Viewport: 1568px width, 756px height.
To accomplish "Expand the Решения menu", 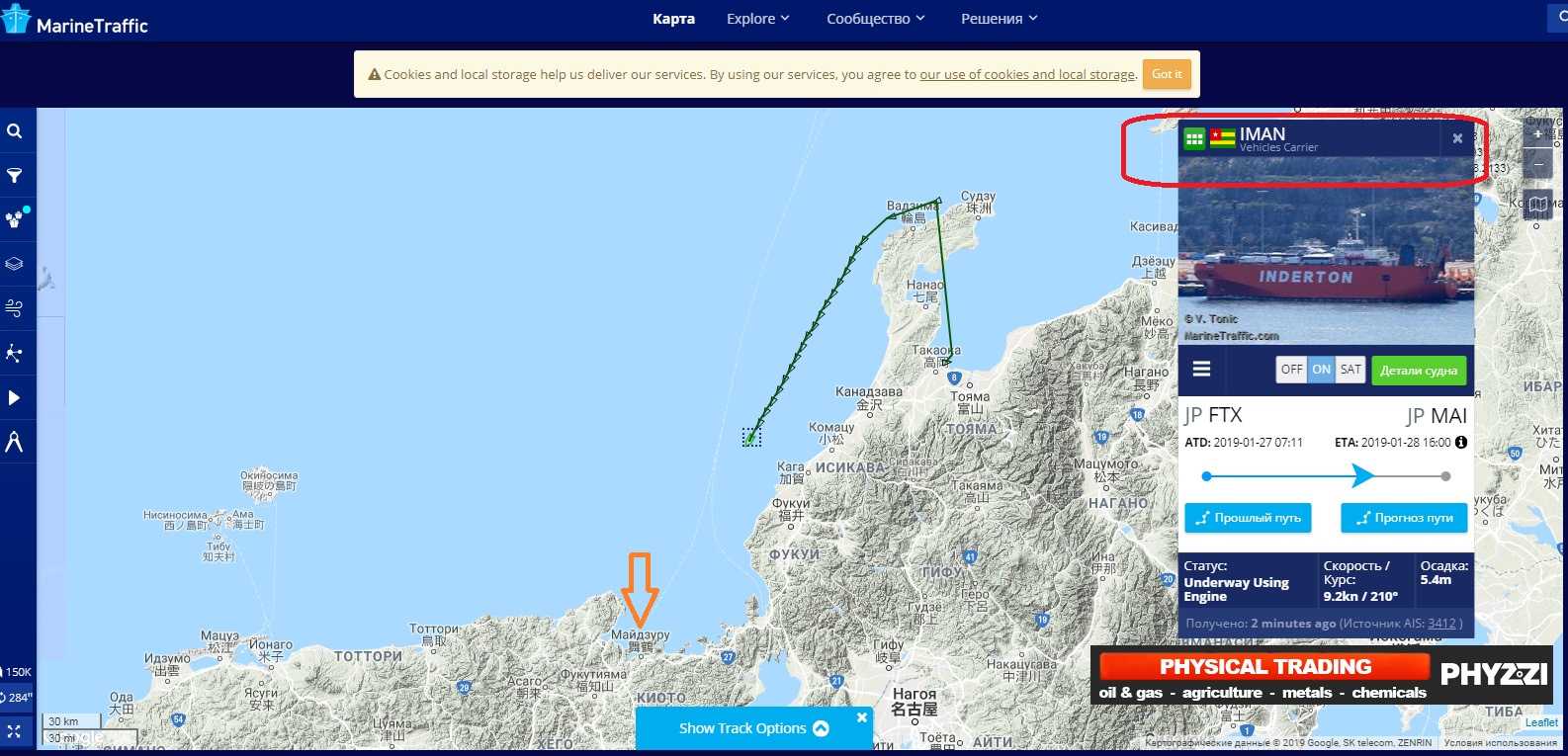I will 1000,19.
